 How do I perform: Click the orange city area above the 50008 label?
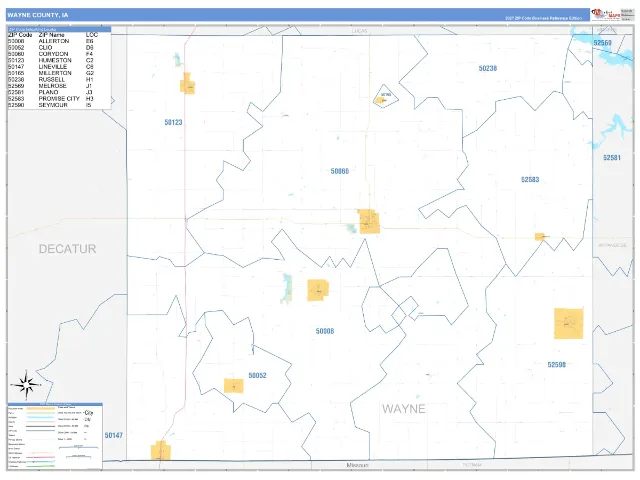pos(318,290)
